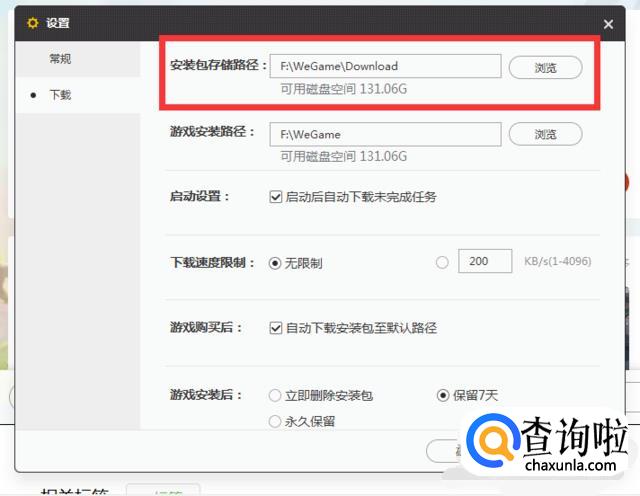Screen dimensions: 640x496
Task: Select 立即删除安装包 option
Action: [x=275, y=395]
